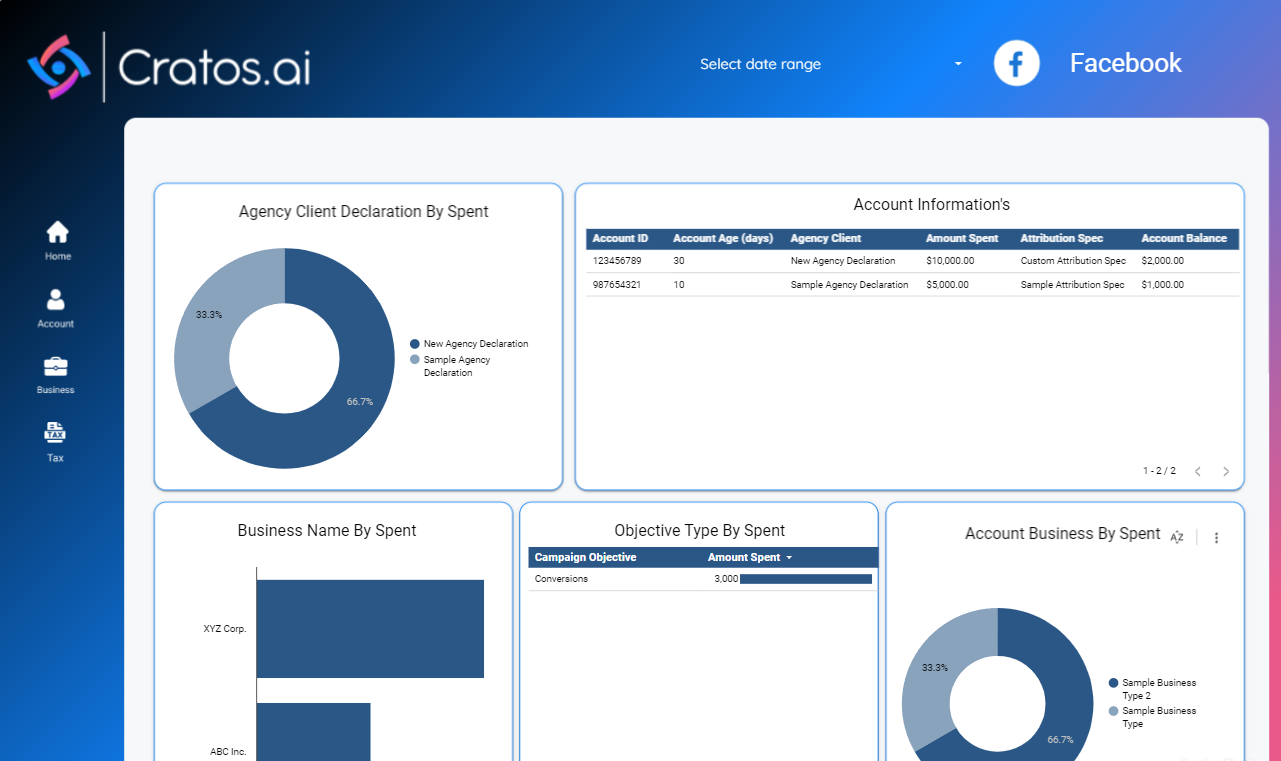Click the $1,000.00 account balance cell

(x=1162, y=285)
